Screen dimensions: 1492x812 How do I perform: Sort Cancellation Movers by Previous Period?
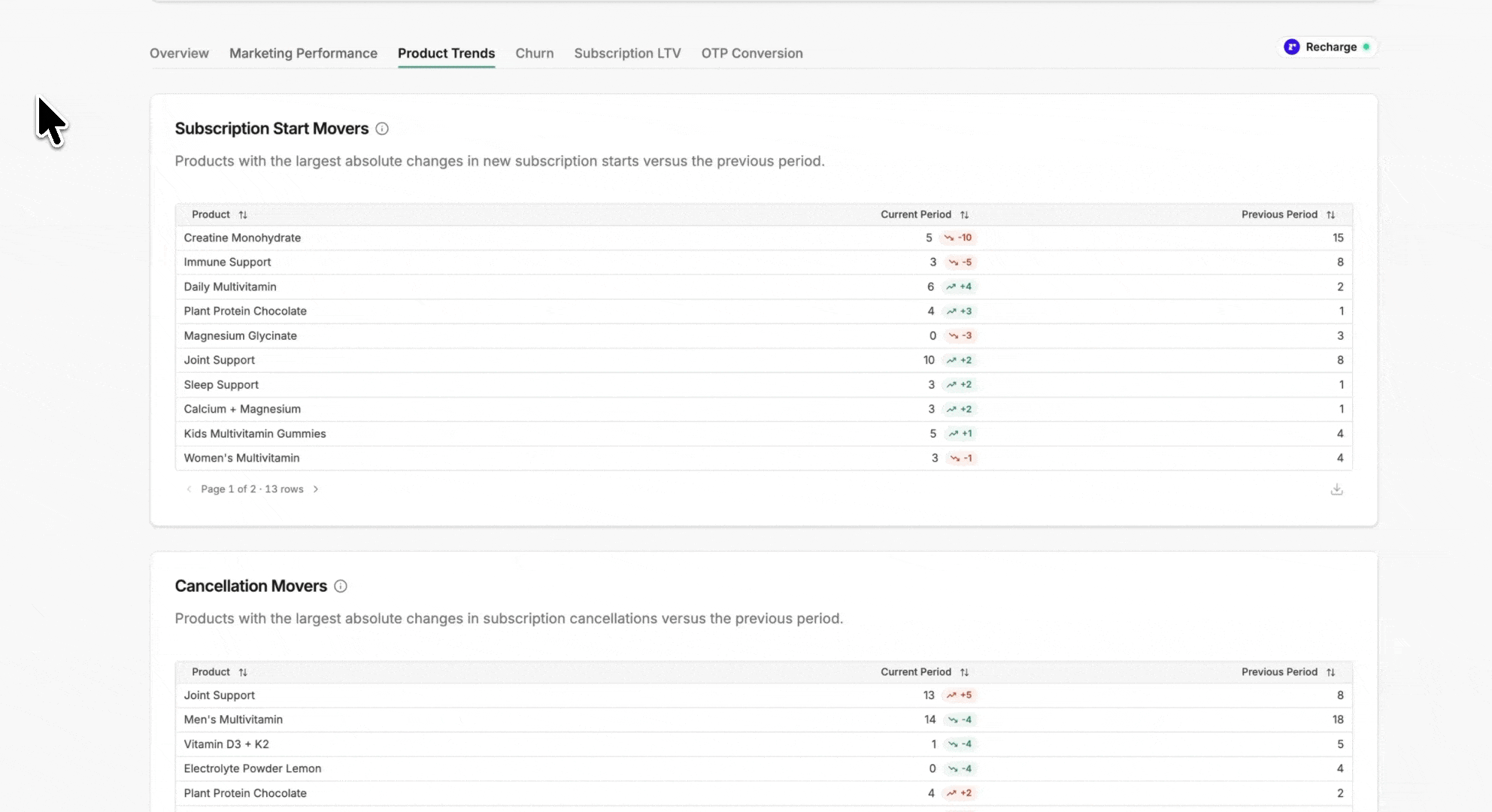[x=1330, y=672]
